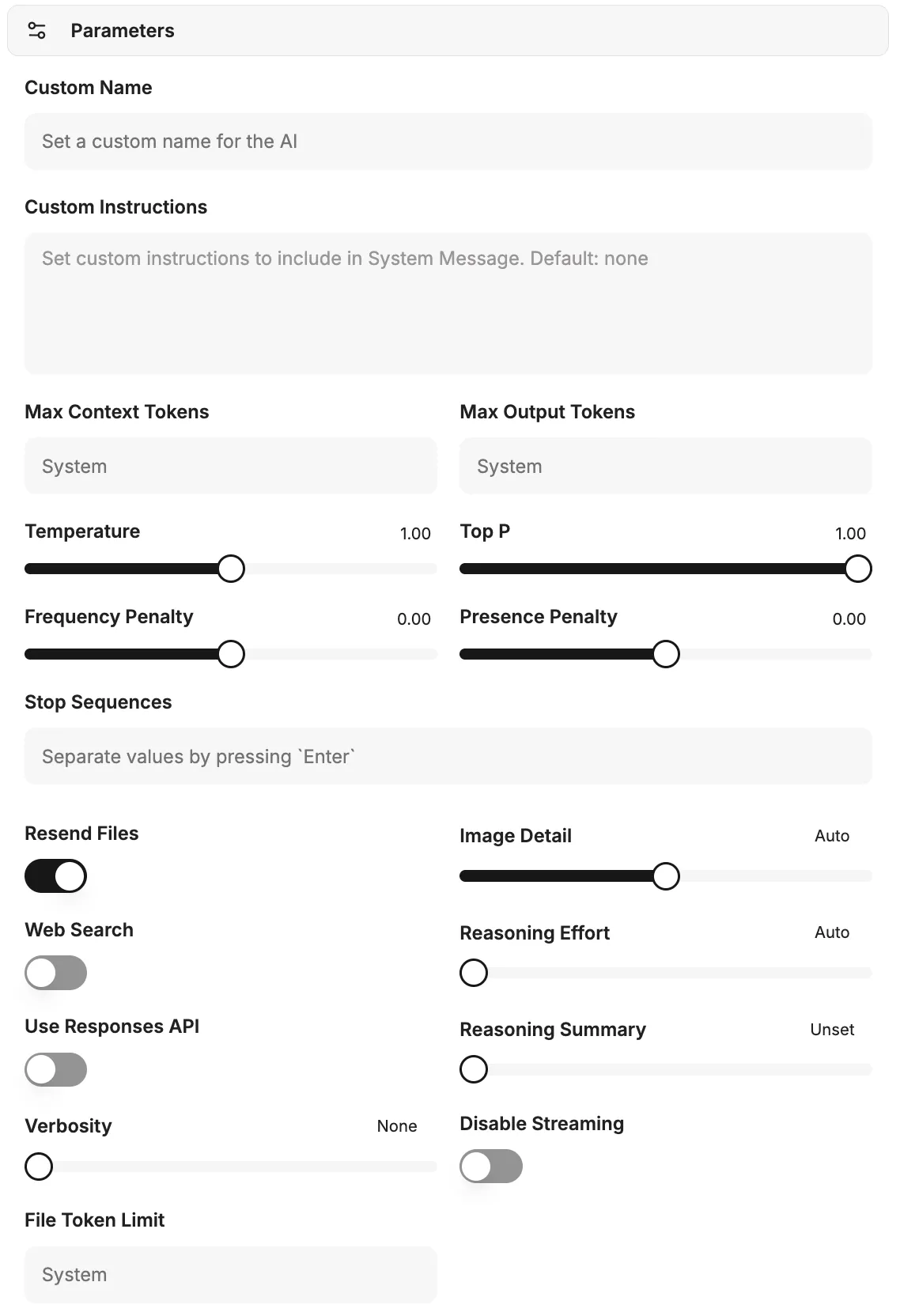
Task: Disable the Resend Files toggle
Action: tap(55, 875)
